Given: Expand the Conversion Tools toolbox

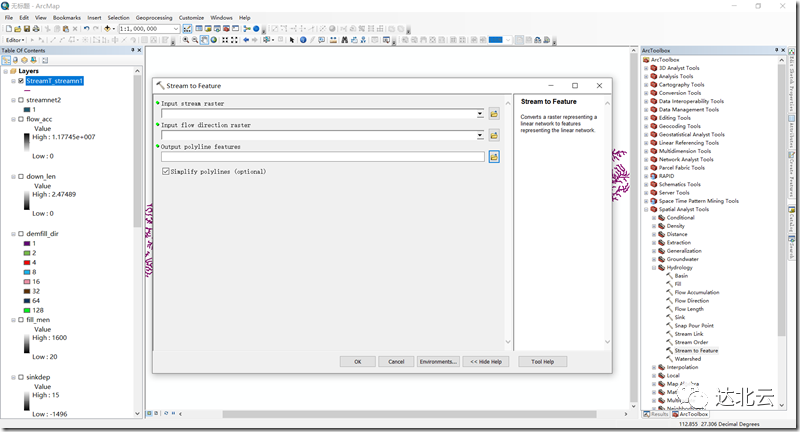Looking at the screenshot, I should coord(646,93).
